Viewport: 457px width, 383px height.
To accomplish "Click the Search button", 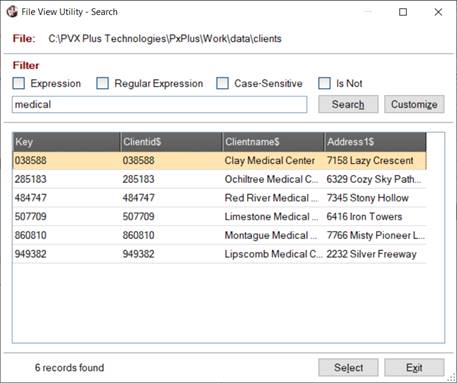I will pos(348,104).
